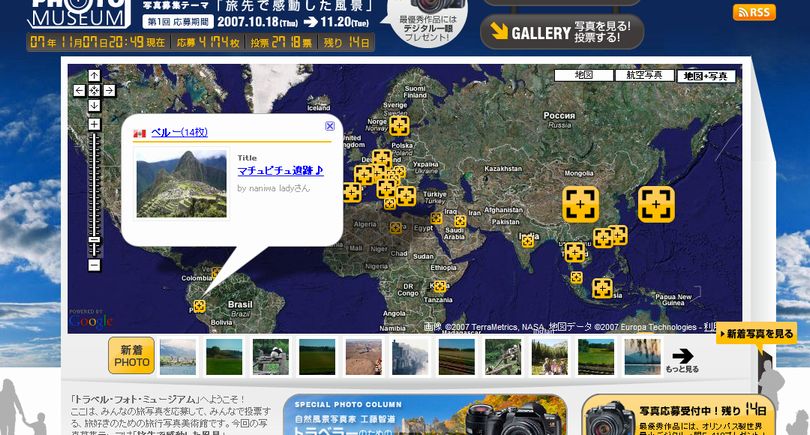Click the デジタル一眼 プレゼント bubble
The height and width of the screenshot is (435, 810).
pyautogui.click(x=427, y=22)
